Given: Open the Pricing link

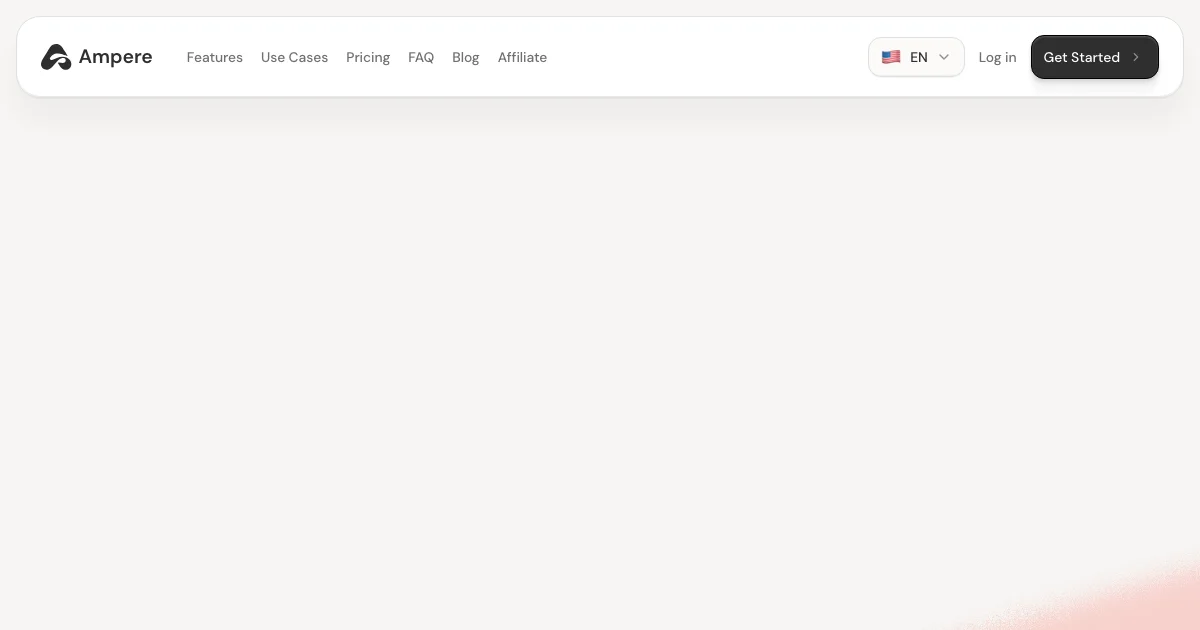Looking at the screenshot, I should click(x=368, y=57).
